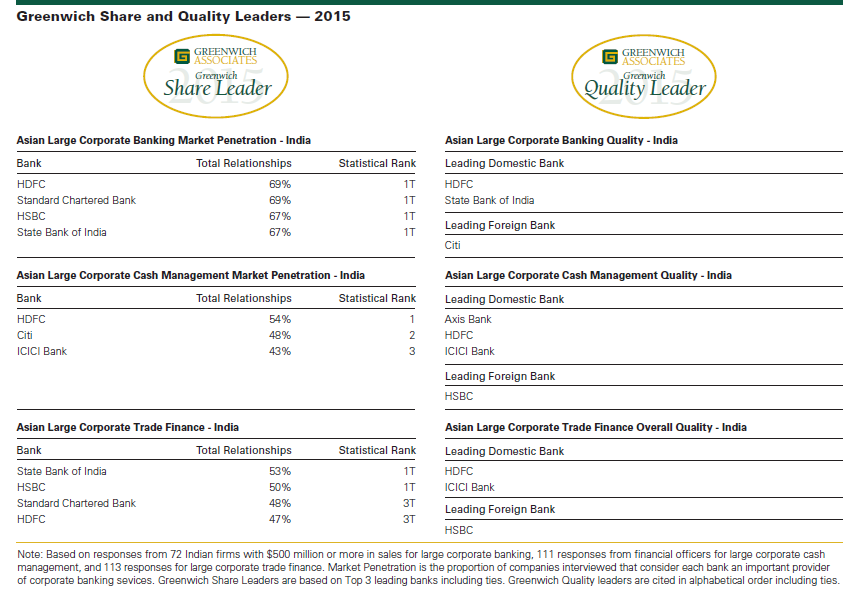The height and width of the screenshot is (597, 854).
Task: Click the green G logo in Quality Leader badge
Action: pos(610,56)
